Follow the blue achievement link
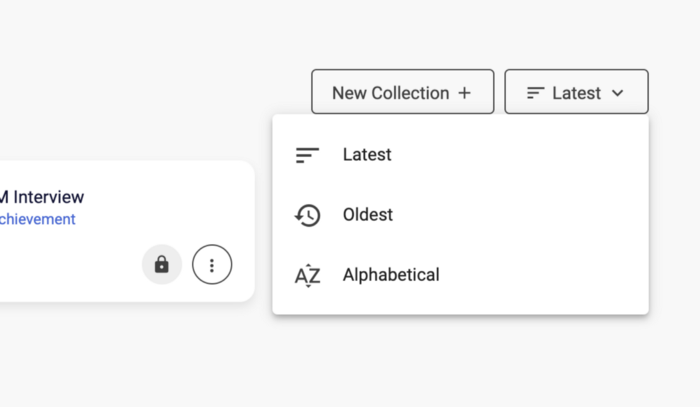 (x=38, y=219)
